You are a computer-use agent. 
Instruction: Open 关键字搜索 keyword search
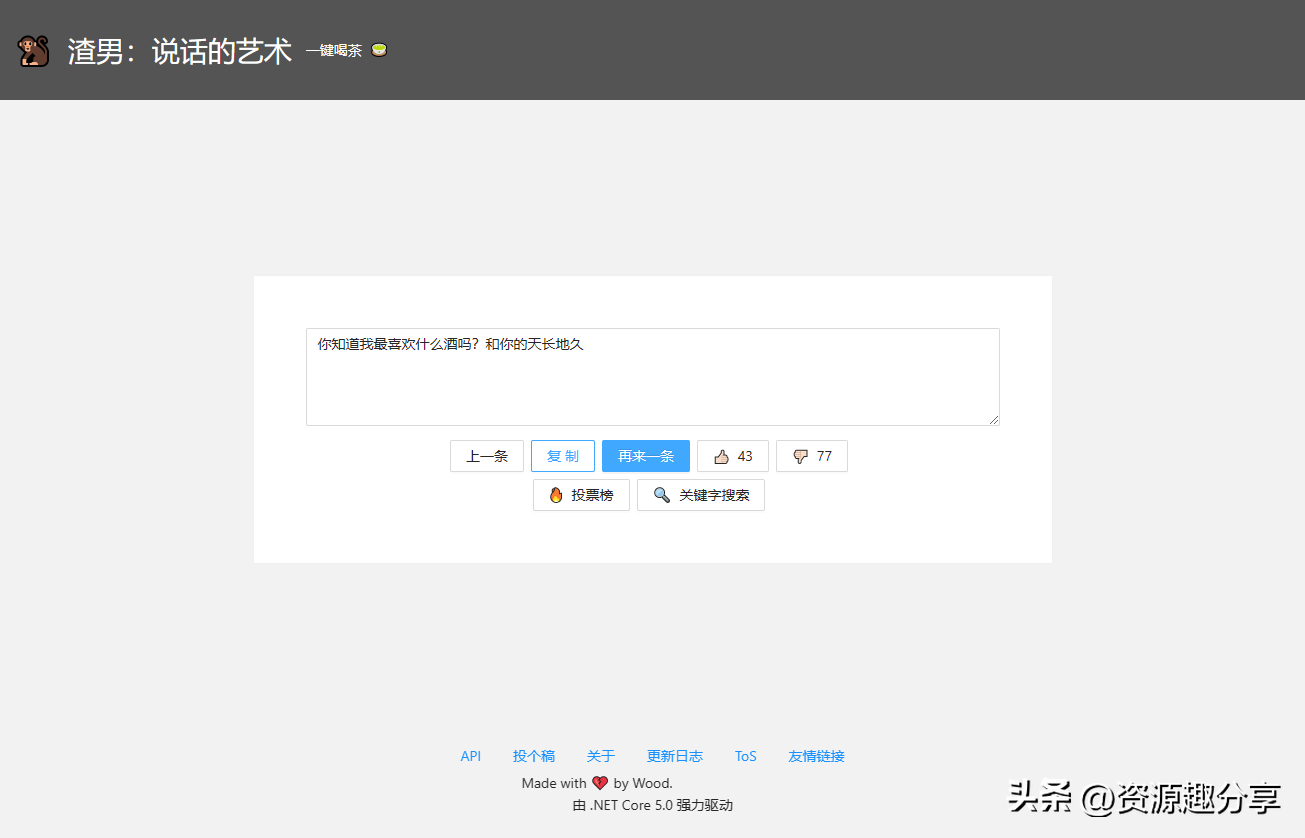pos(701,495)
